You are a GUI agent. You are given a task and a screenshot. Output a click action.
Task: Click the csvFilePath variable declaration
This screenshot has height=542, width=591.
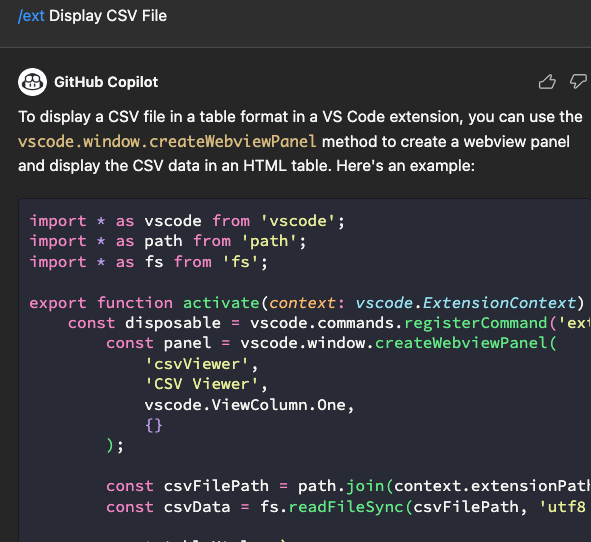point(216,486)
